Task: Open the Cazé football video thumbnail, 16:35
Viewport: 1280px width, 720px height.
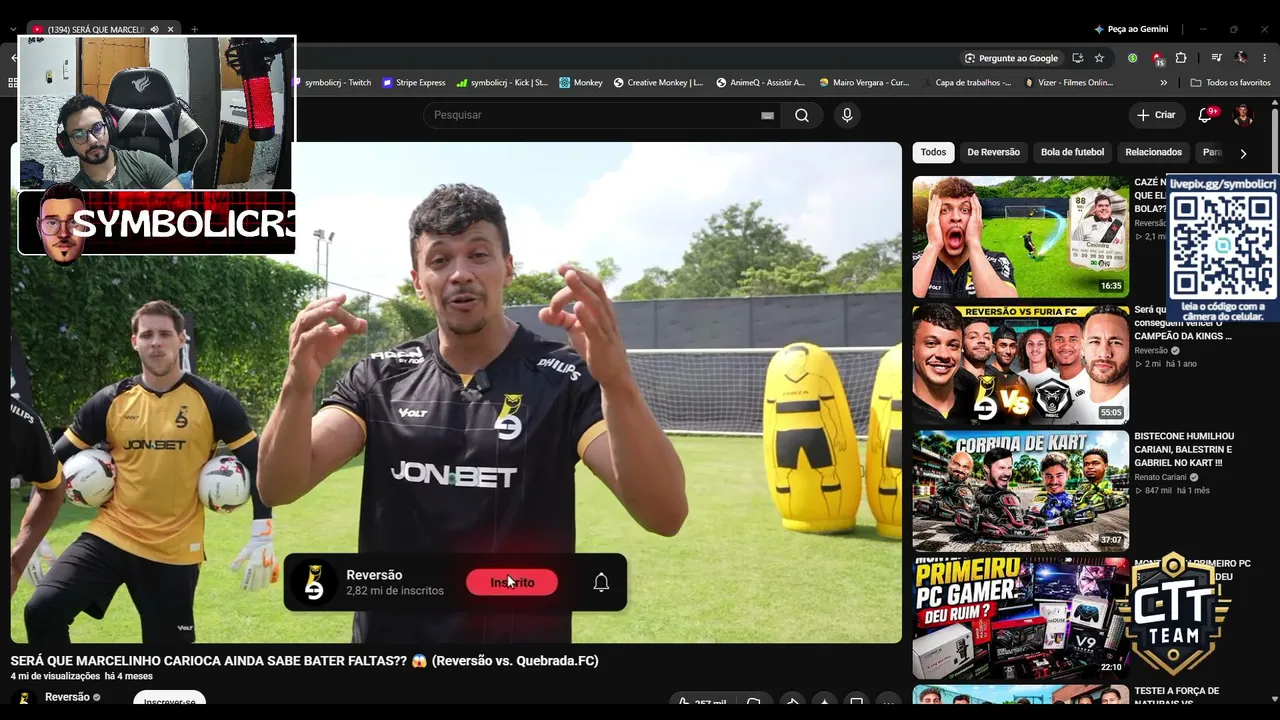Action: coord(1020,237)
